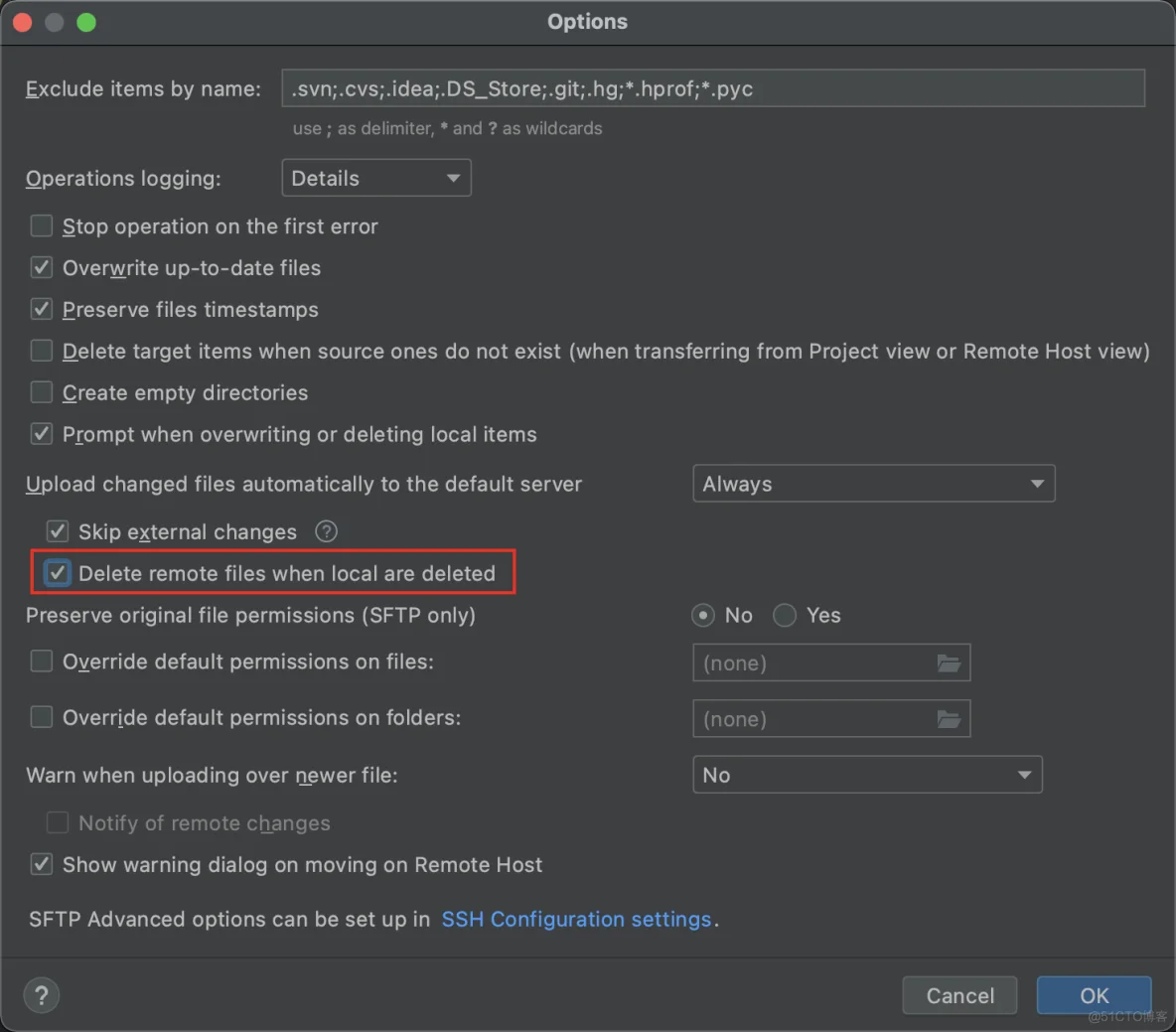The image size is (1176, 1032).
Task: Click the Skip external changes help icon
Action: (326, 531)
